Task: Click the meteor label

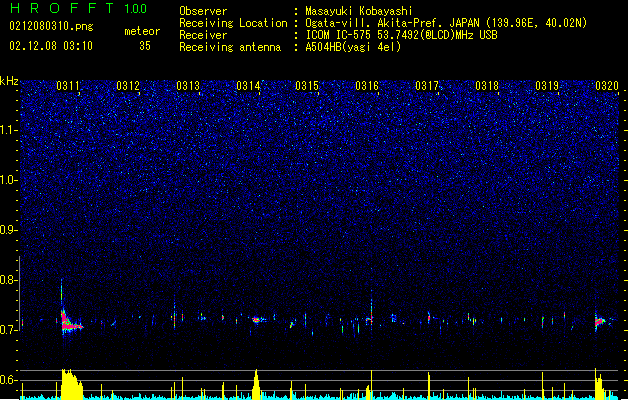Action: point(142,31)
